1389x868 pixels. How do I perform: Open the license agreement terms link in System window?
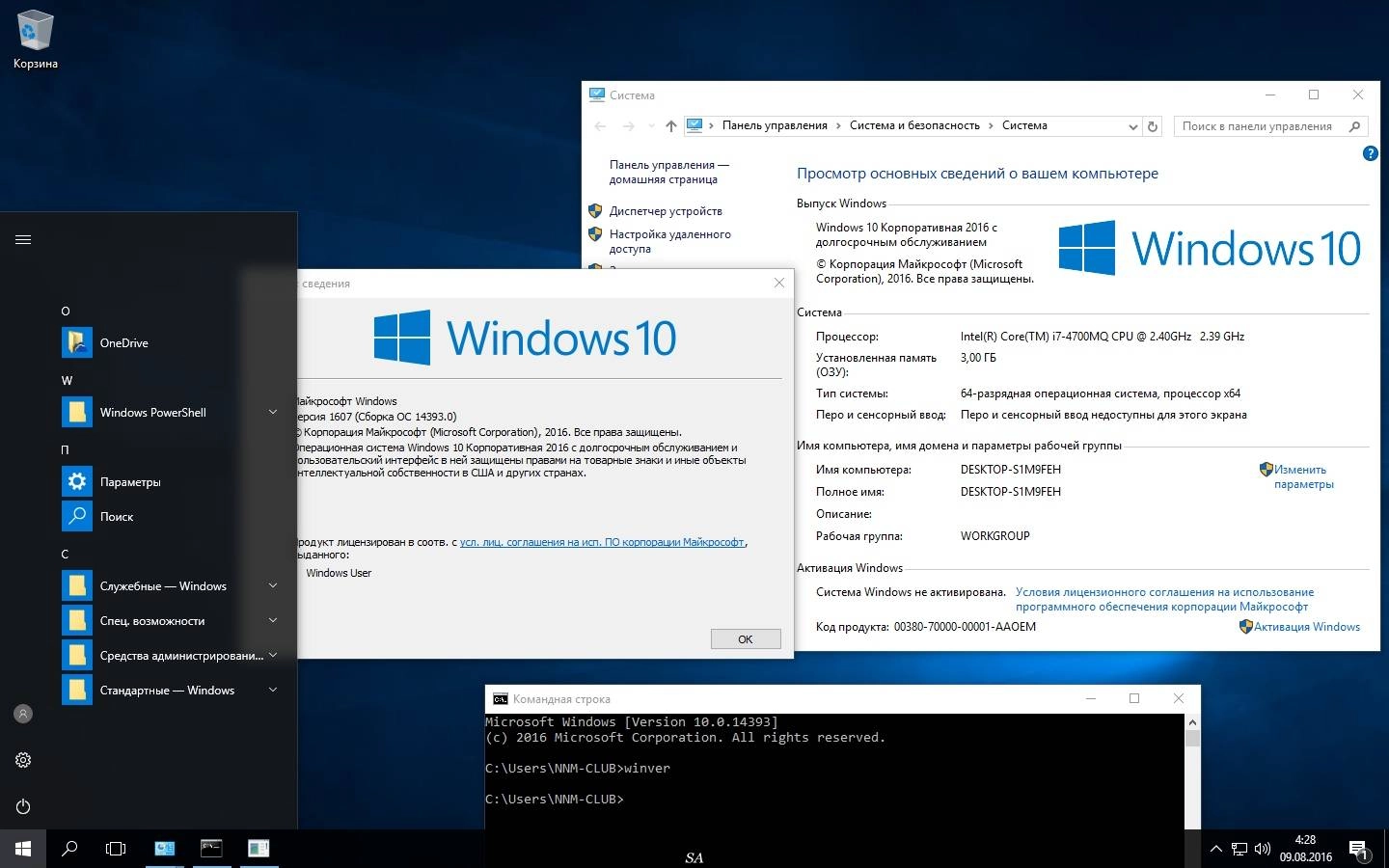[1164, 599]
